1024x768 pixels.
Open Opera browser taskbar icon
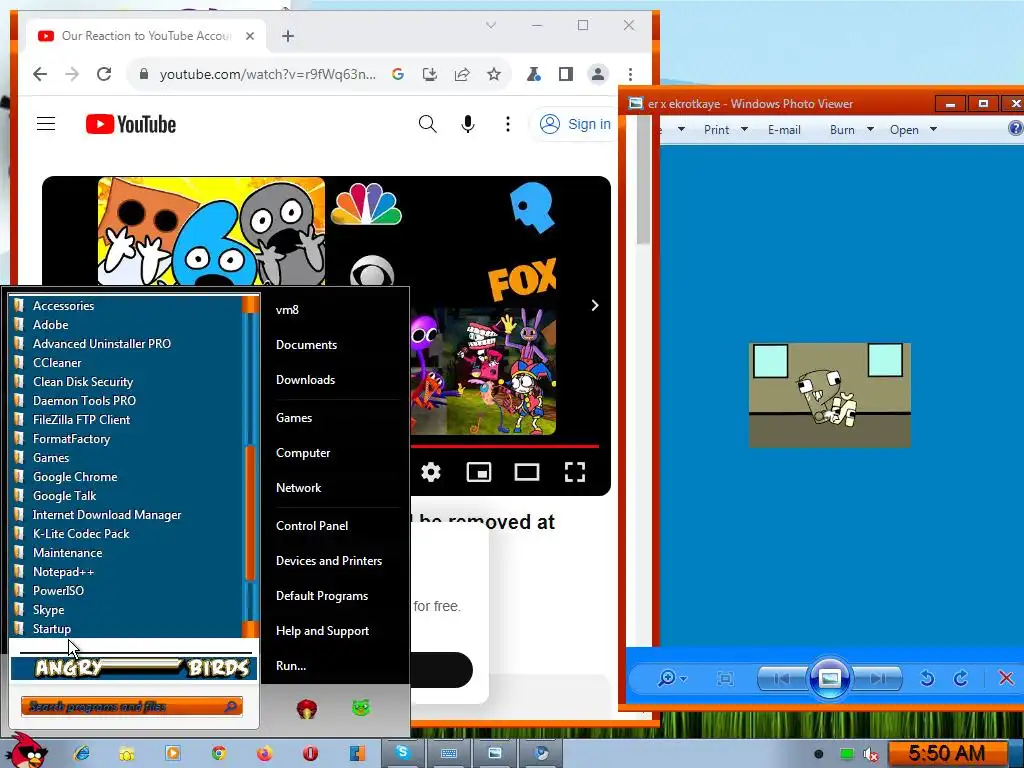(x=310, y=754)
